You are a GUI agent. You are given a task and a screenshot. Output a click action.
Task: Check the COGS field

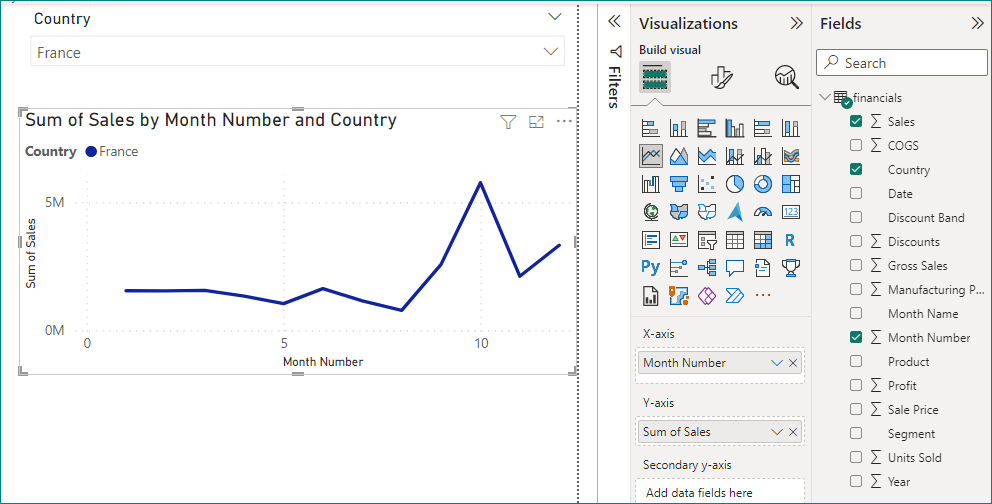click(856, 145)
